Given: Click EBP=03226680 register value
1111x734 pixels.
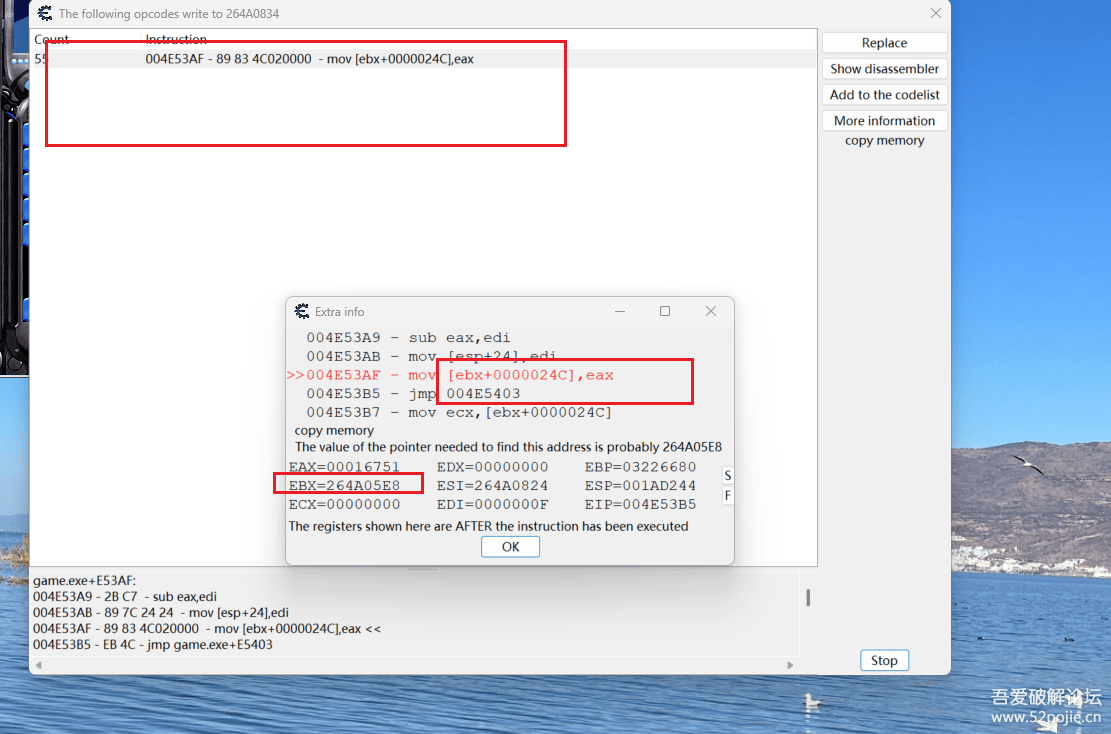Looking at the screenshot, I should tap(641, 467).
